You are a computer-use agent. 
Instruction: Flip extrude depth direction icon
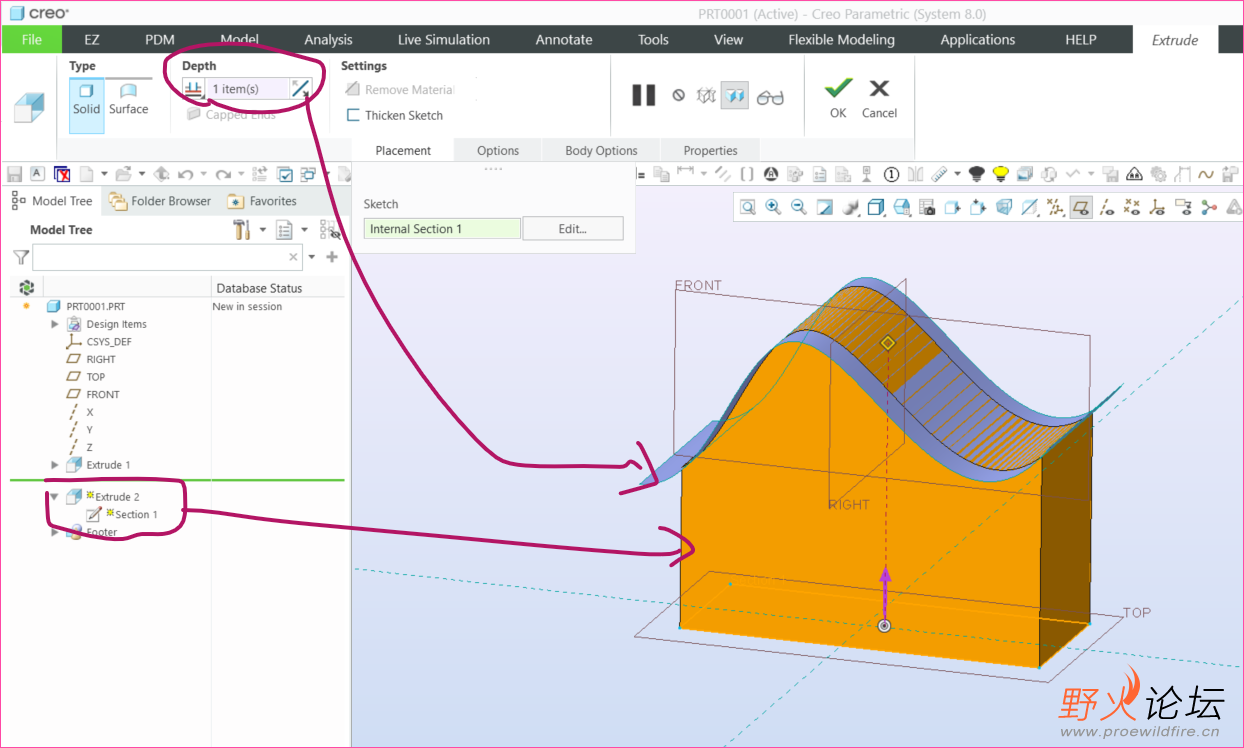[300, 89]
